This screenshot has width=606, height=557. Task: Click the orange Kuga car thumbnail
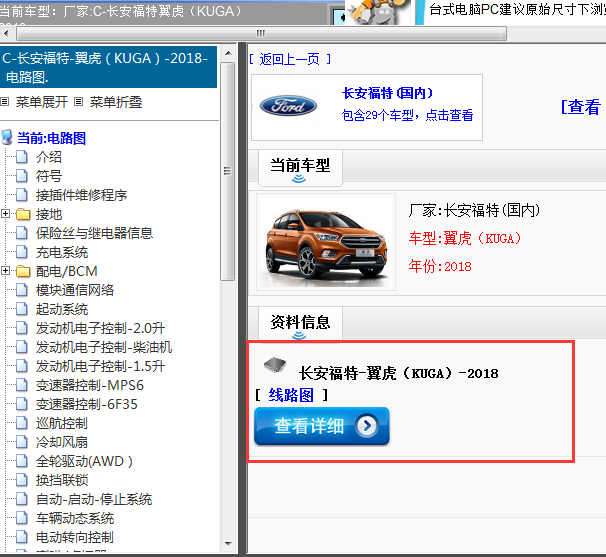tap(326, 242)
